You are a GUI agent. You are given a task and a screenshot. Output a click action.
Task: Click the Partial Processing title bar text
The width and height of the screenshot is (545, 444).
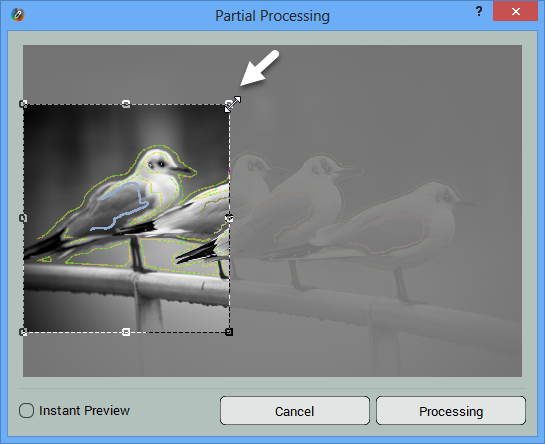[272, 16]
